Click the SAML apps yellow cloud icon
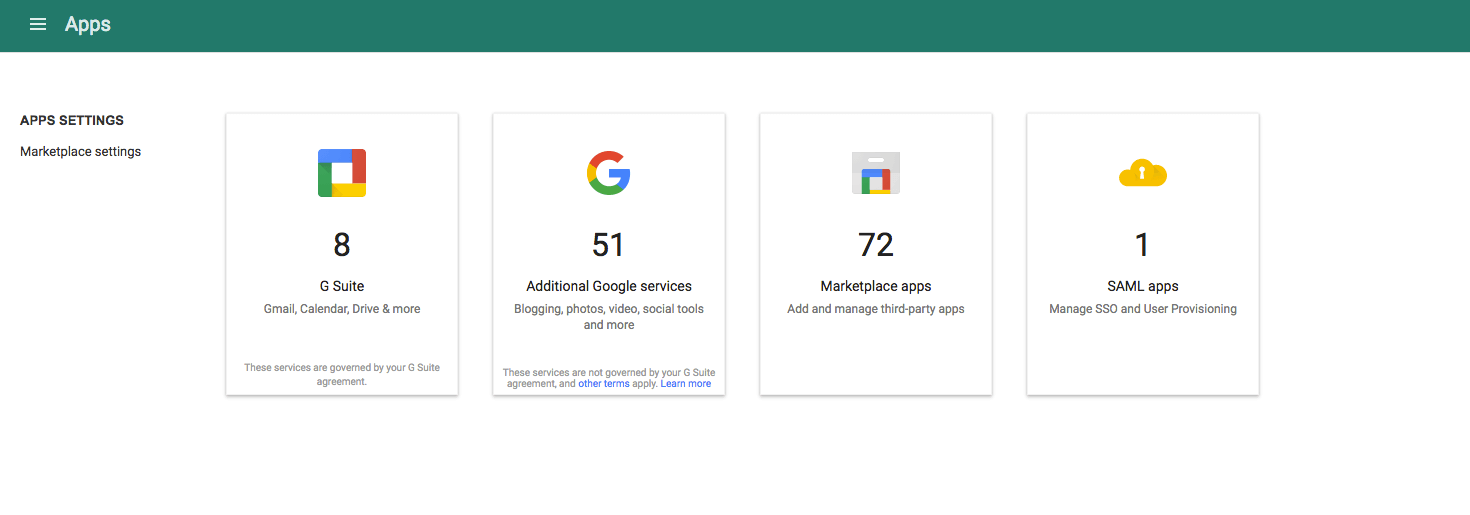Viewport: 1470px width, 515px height. [1143, 174]
